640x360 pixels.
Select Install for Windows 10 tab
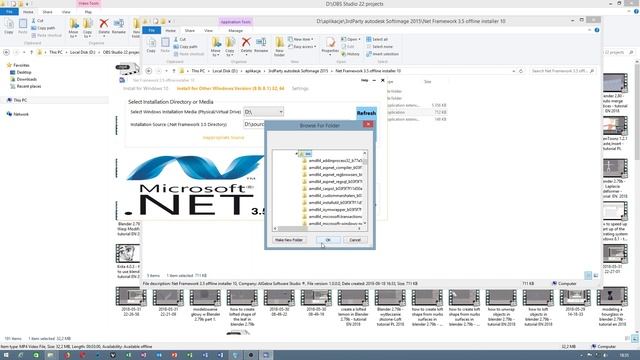pos(145,89)
